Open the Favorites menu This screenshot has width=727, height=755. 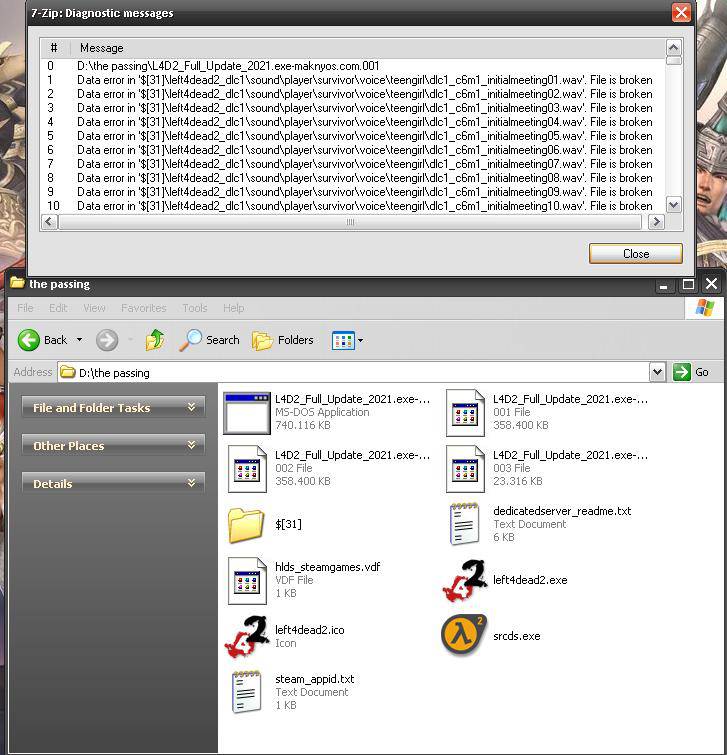pos(143,308)
